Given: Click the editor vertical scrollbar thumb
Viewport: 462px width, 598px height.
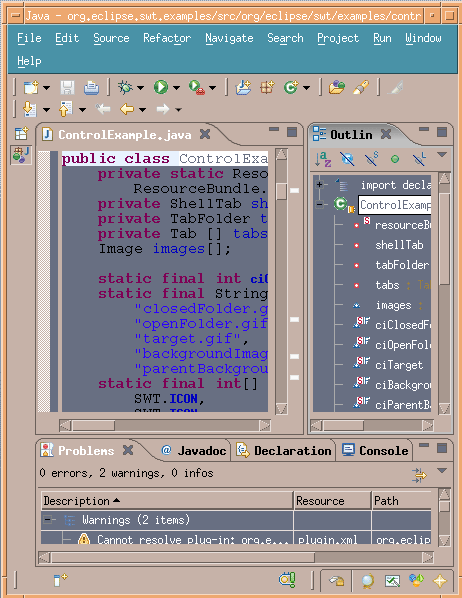Looking at the screenshot, I should click(282, 191).
